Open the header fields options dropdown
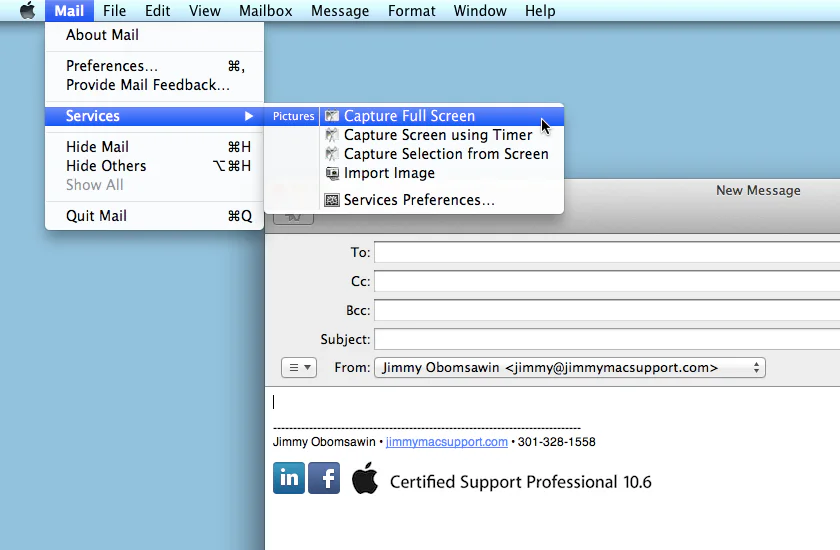Image resolution: width=840 pixels, height=550 pixels. tap(299, 367)
